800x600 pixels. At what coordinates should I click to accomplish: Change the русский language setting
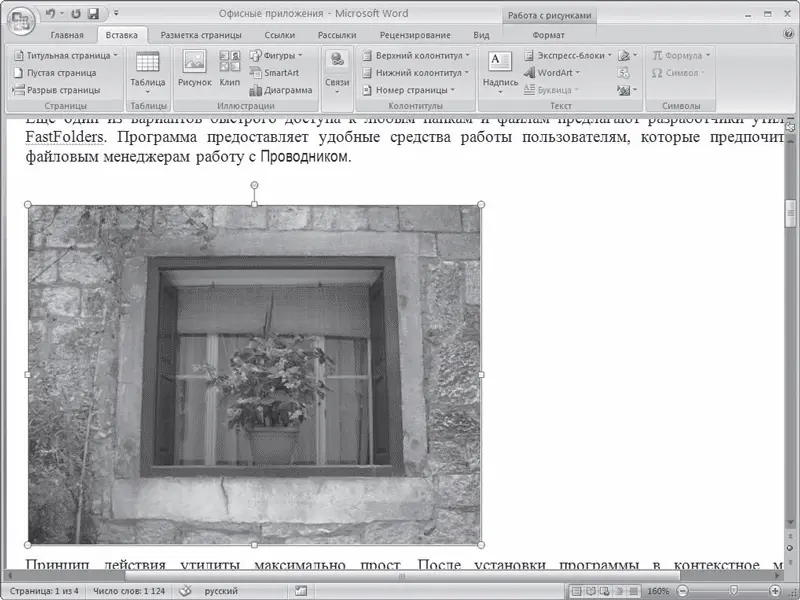[x=221, y=591]
